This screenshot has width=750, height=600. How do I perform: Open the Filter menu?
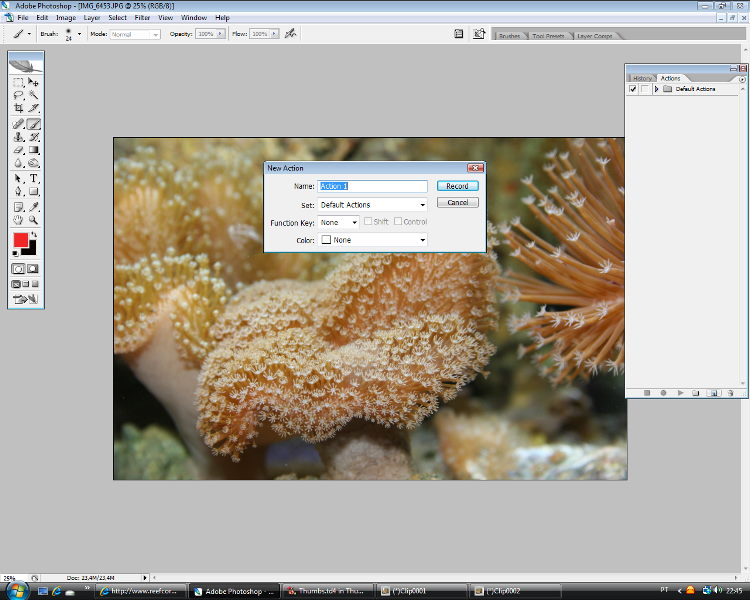(142, 18)
